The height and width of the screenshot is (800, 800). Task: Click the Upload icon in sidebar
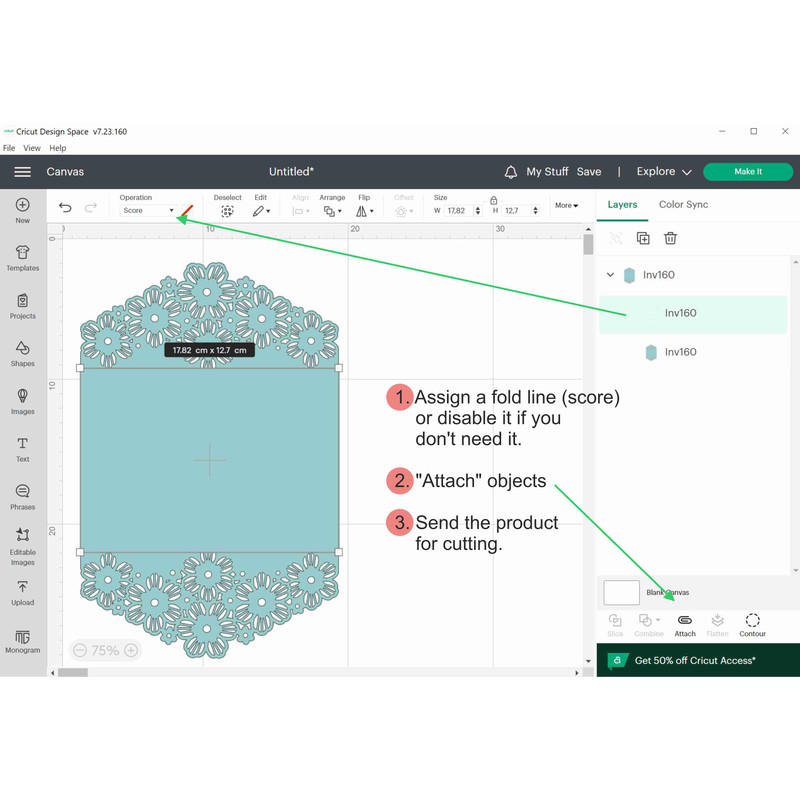tap(22, 592)
